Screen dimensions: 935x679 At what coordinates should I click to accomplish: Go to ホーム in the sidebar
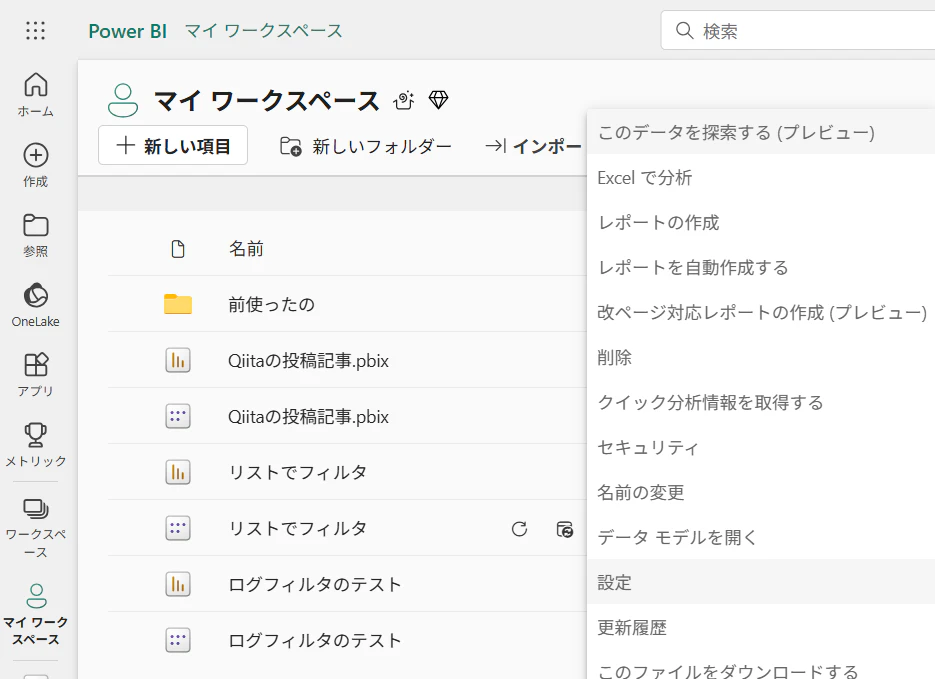35,94
